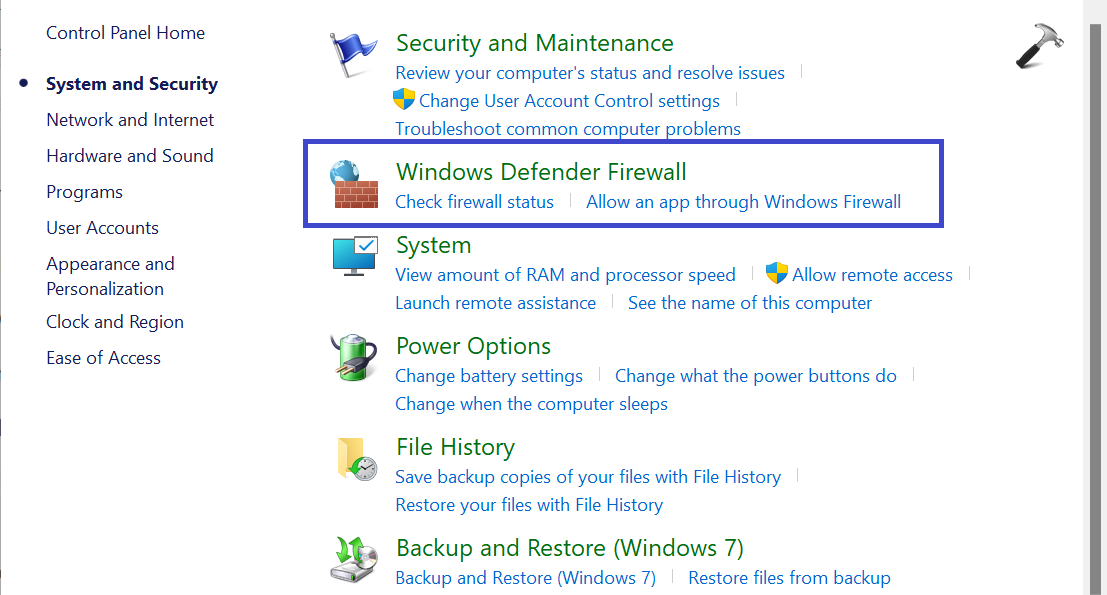Click Restore files from backup link
The height and width of the screenshot is (595, 1107).
point(789,578)
